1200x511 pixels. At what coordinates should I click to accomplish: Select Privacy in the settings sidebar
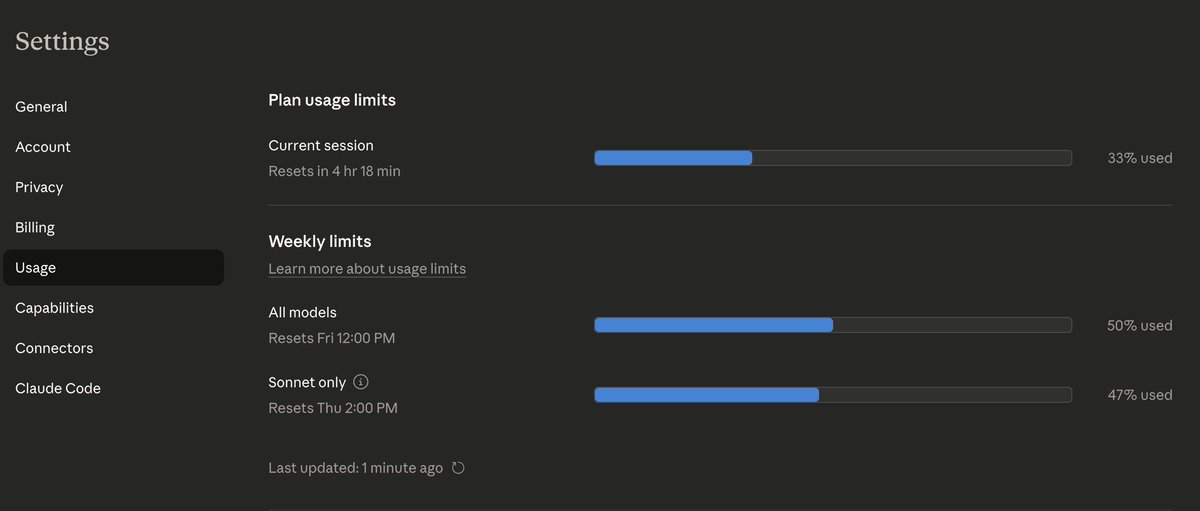[39, 187]
